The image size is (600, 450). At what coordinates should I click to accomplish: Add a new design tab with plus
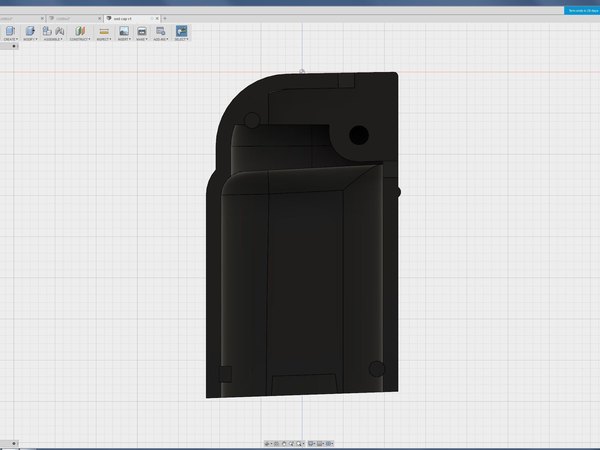[x=165, y=18]
